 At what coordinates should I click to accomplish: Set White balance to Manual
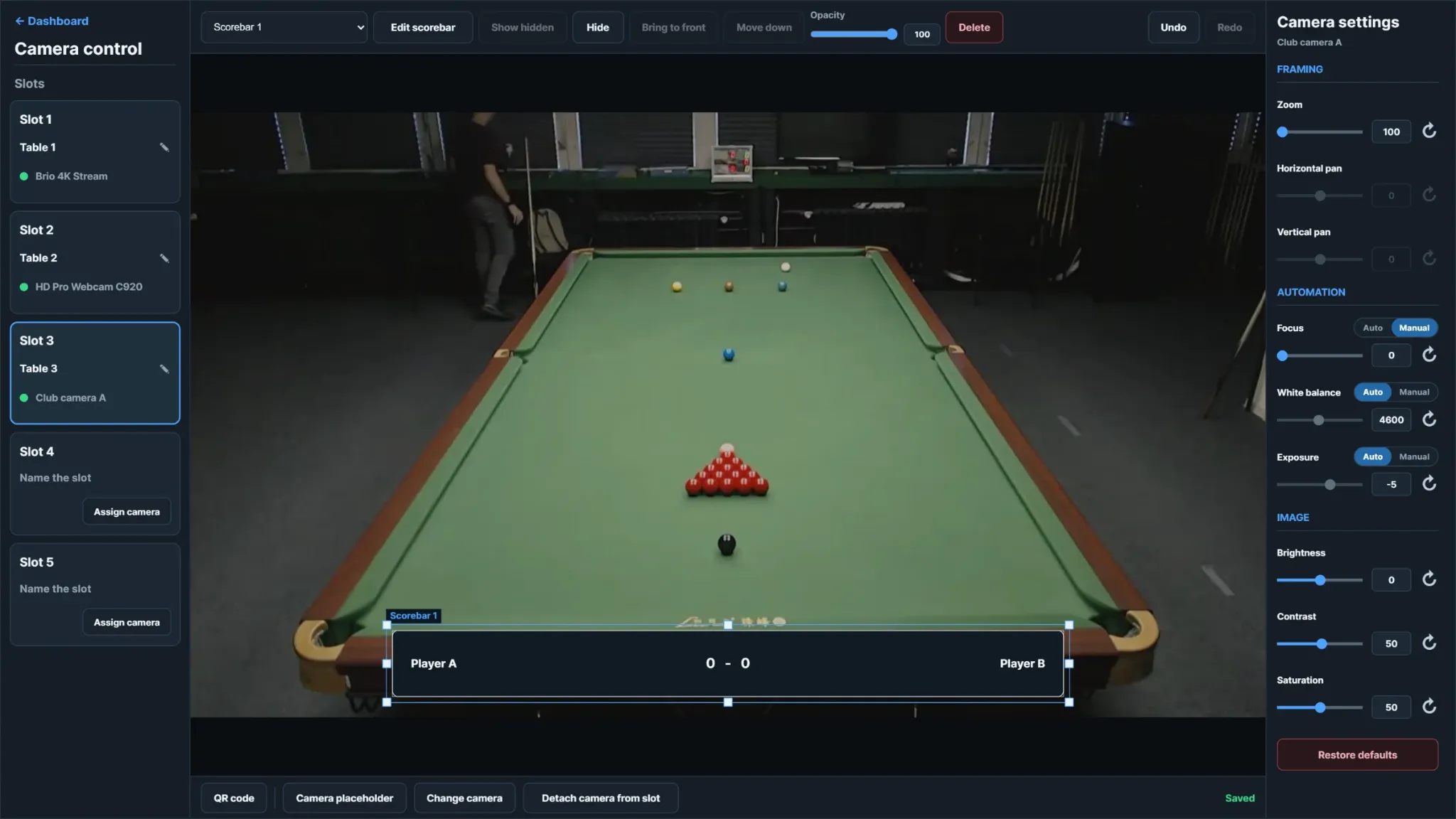(x=1414, y=392)
